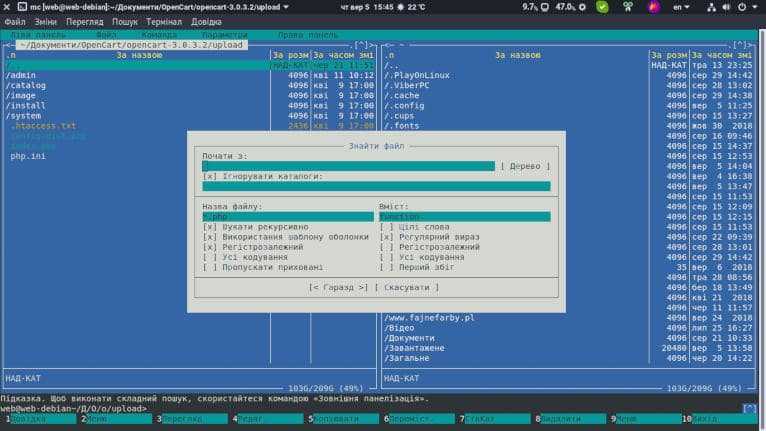This screenshot has height=431, width=766.
Task: Click the [^] arrow on the right panel
Action: coord(740,45)
